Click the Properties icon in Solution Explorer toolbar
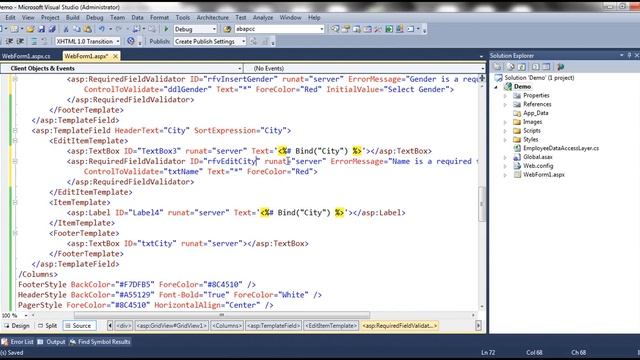This screenshot has width=640, height=360. pos(498,67)
